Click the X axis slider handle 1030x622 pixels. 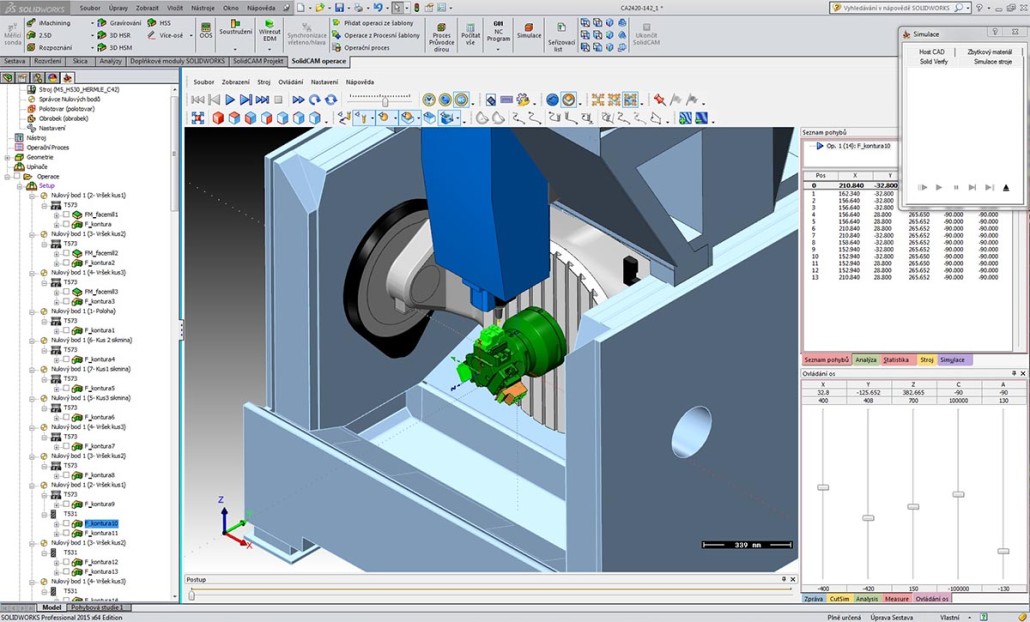click(822, 487)
